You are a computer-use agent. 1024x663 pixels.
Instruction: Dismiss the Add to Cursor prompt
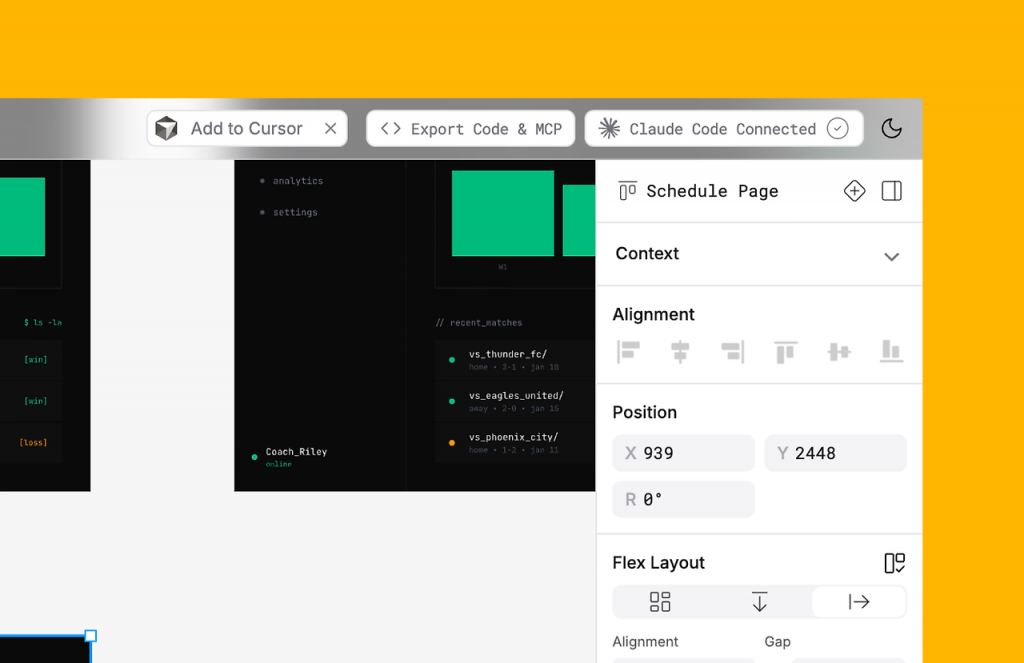(x=330, y=128)
